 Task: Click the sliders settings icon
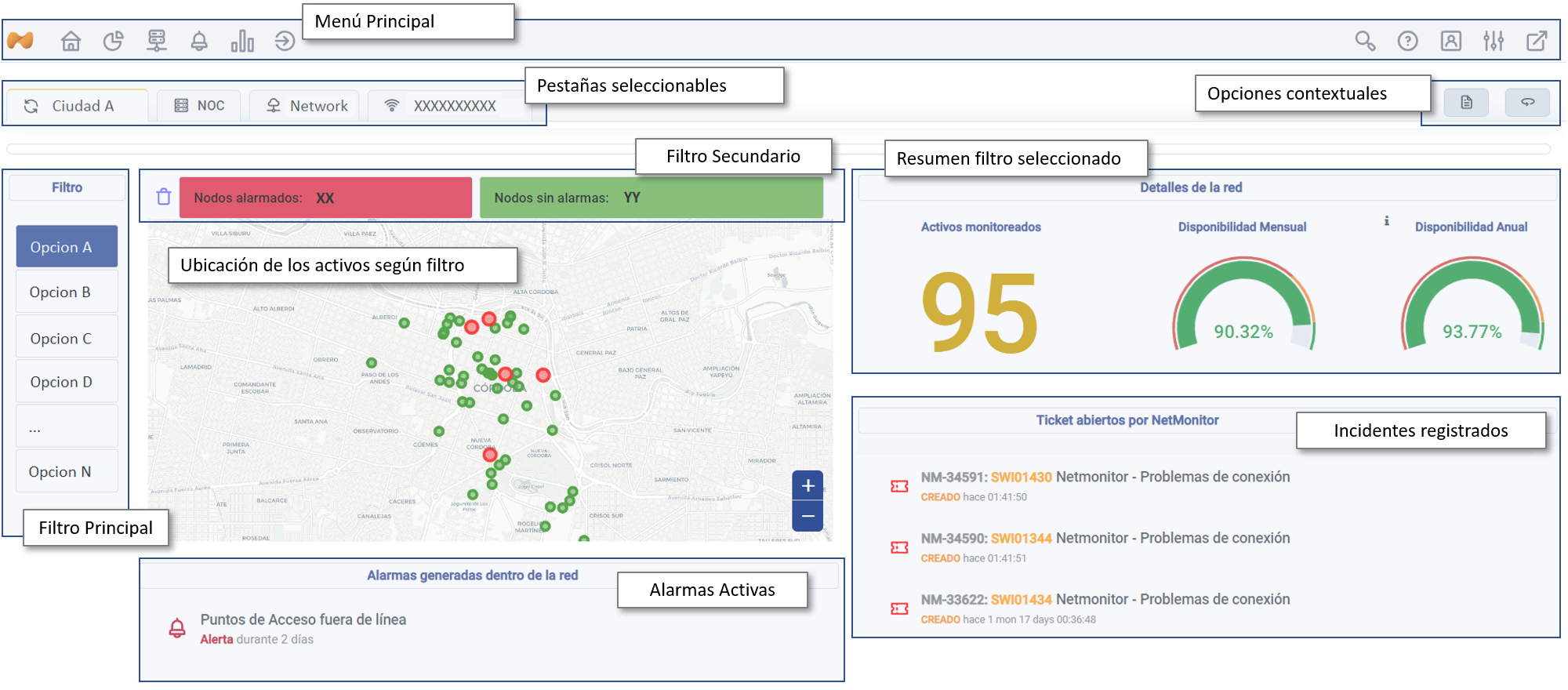click(1494, 41)
